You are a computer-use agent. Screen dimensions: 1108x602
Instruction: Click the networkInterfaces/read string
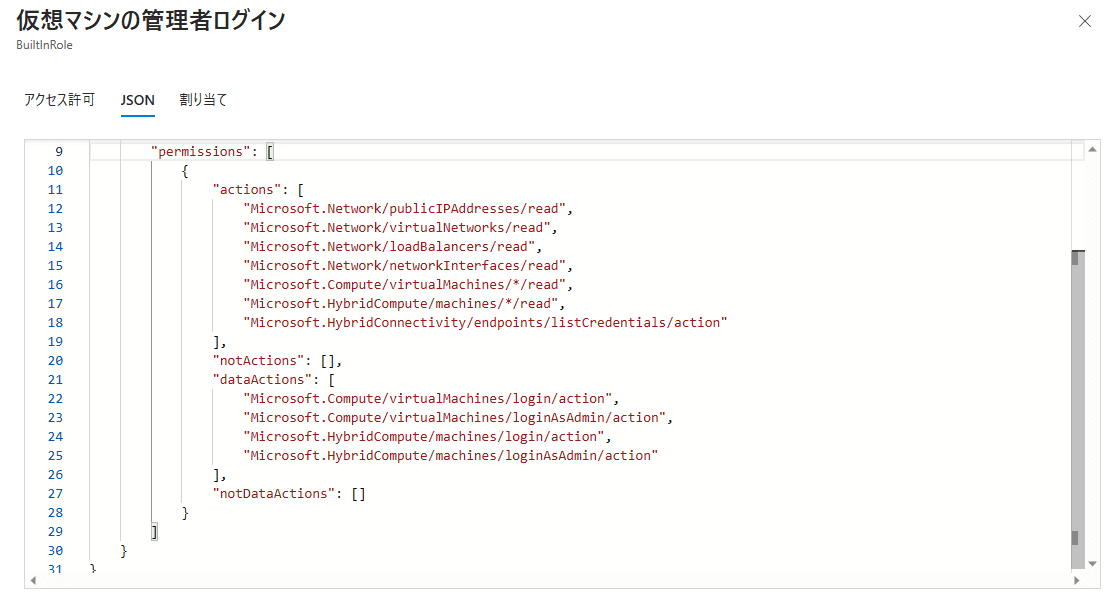[405, 266]
